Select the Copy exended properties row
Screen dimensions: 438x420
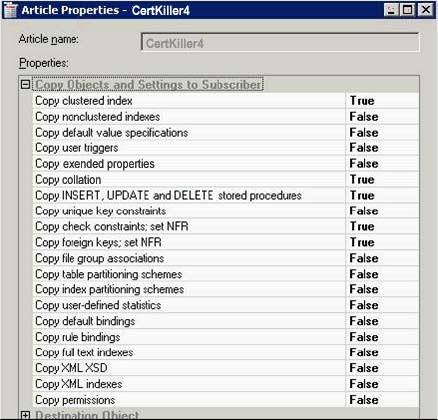(226, 164)
